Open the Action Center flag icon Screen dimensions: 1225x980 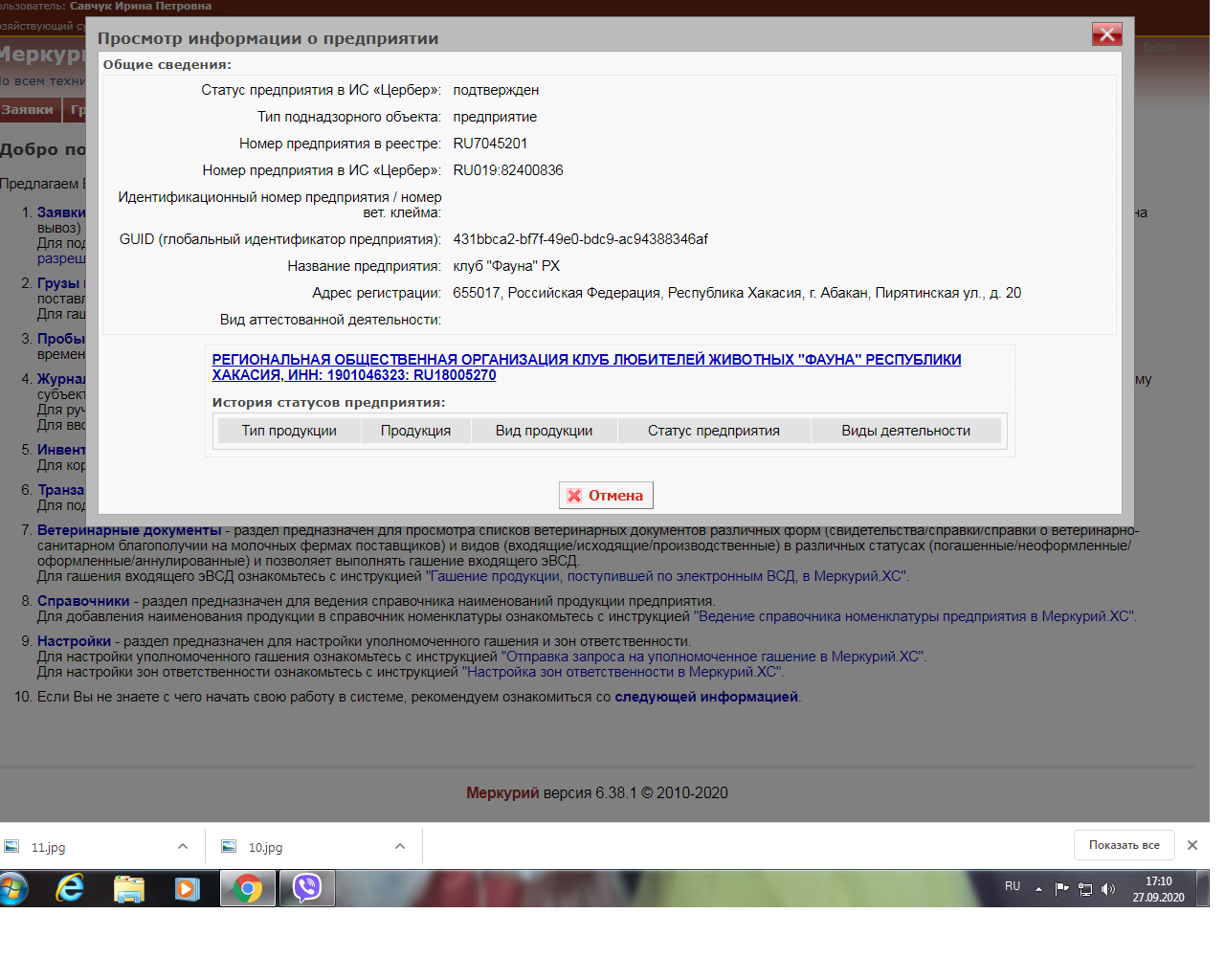[1061, 889]
